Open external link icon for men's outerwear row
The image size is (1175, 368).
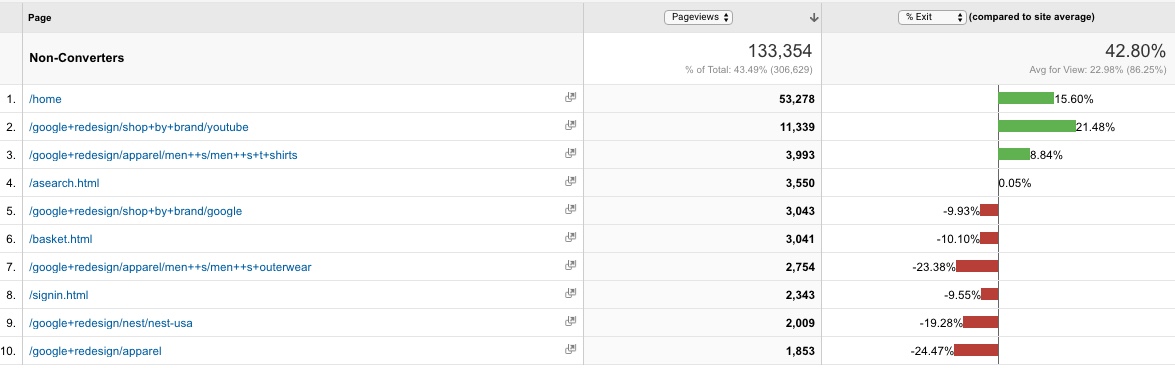pos(570,267)
